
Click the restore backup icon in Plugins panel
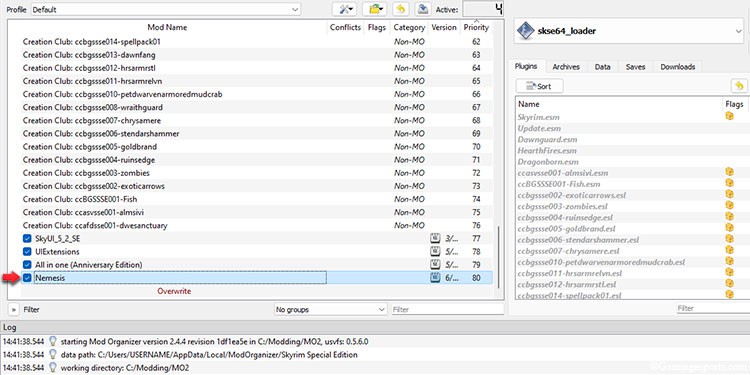(x=739, y=86)
